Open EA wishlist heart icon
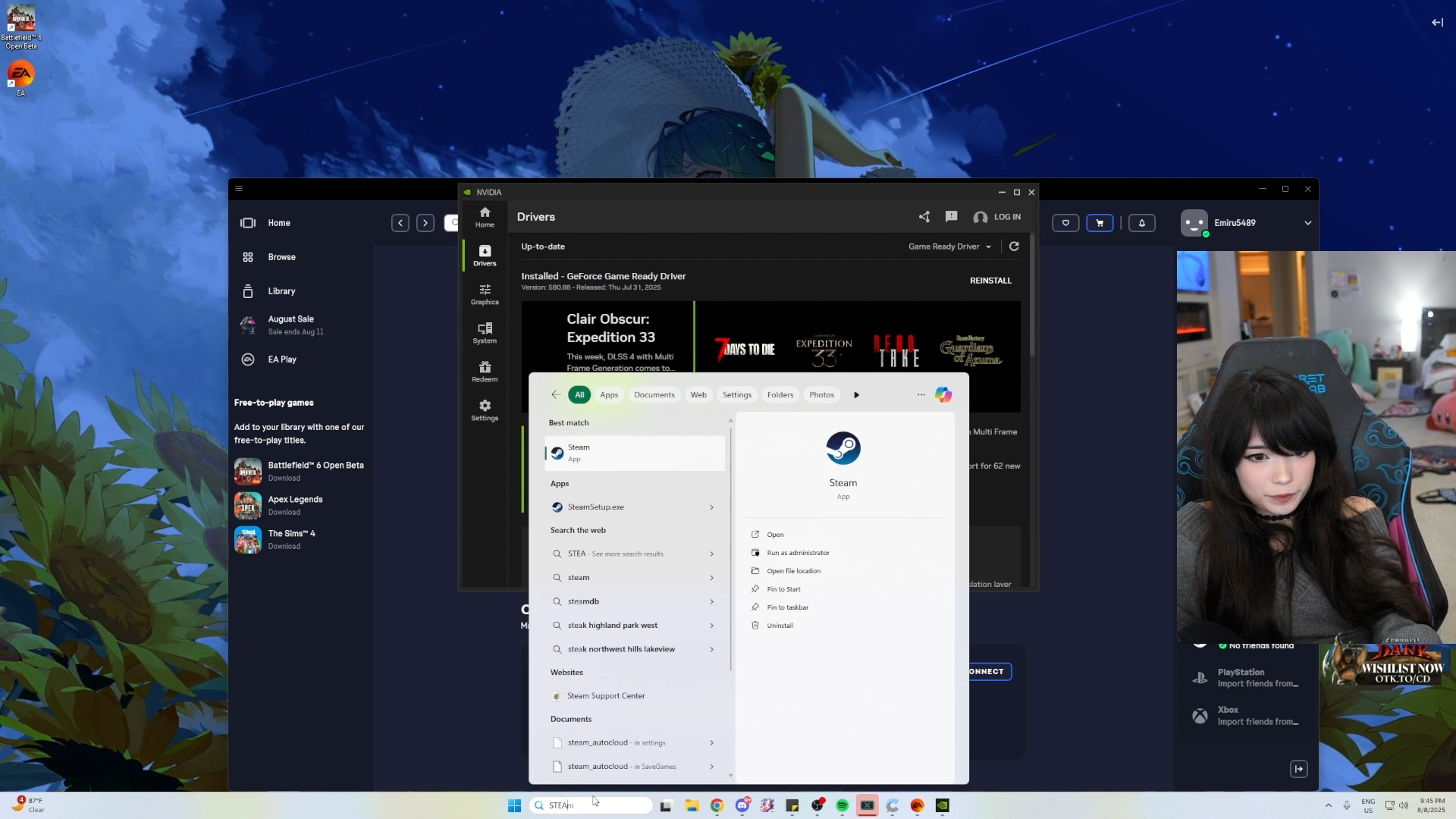 pyautogui.click(x=1065, y=223)
